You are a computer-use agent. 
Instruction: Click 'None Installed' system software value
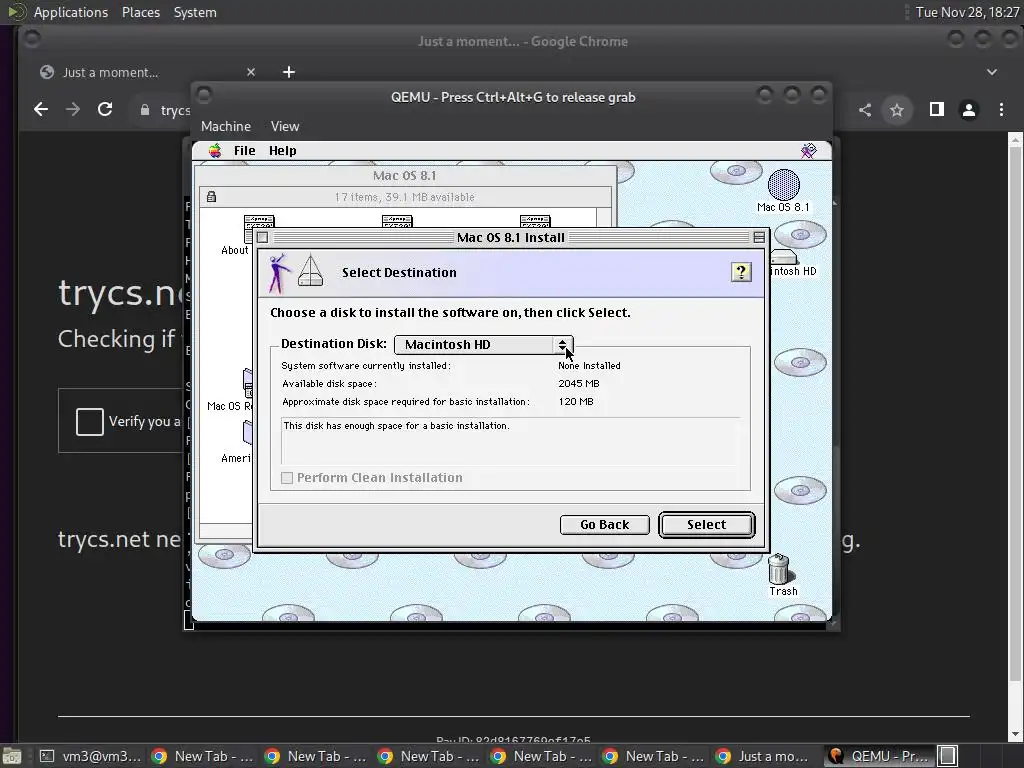click(x=589, y=366)
